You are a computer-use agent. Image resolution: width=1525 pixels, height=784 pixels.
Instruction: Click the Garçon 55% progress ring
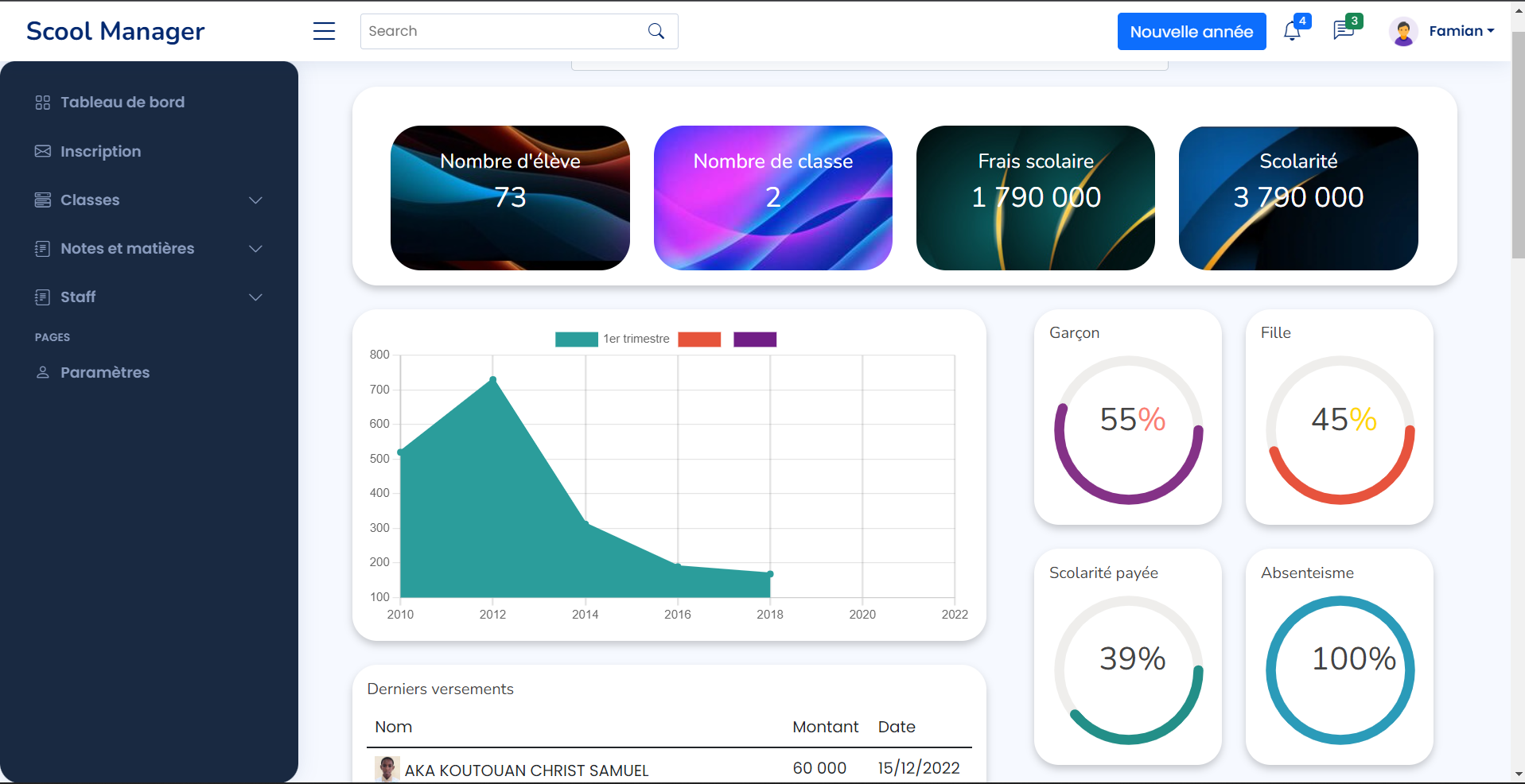[1129, 430]
